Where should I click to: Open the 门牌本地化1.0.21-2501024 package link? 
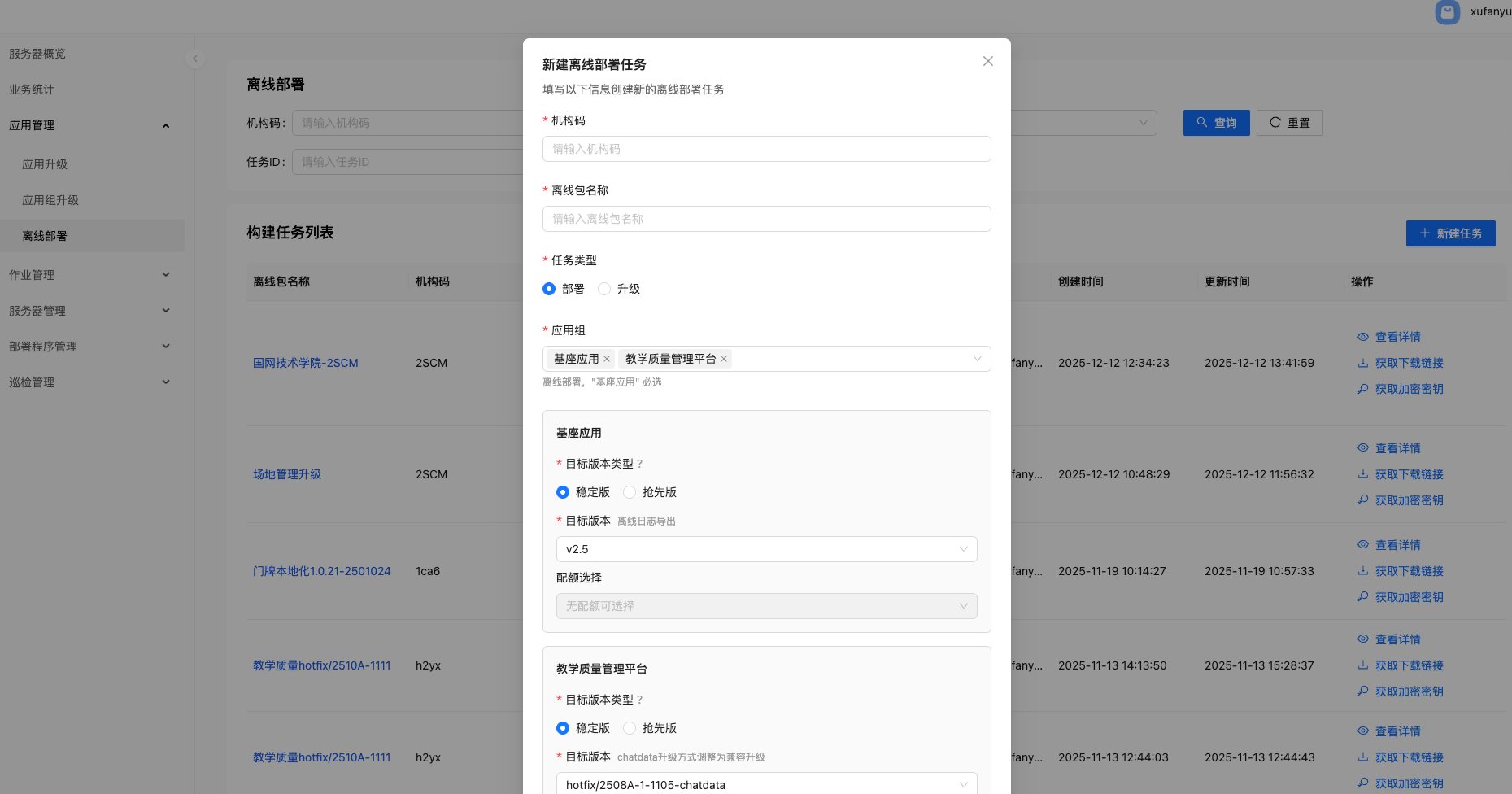click(321, 571)
